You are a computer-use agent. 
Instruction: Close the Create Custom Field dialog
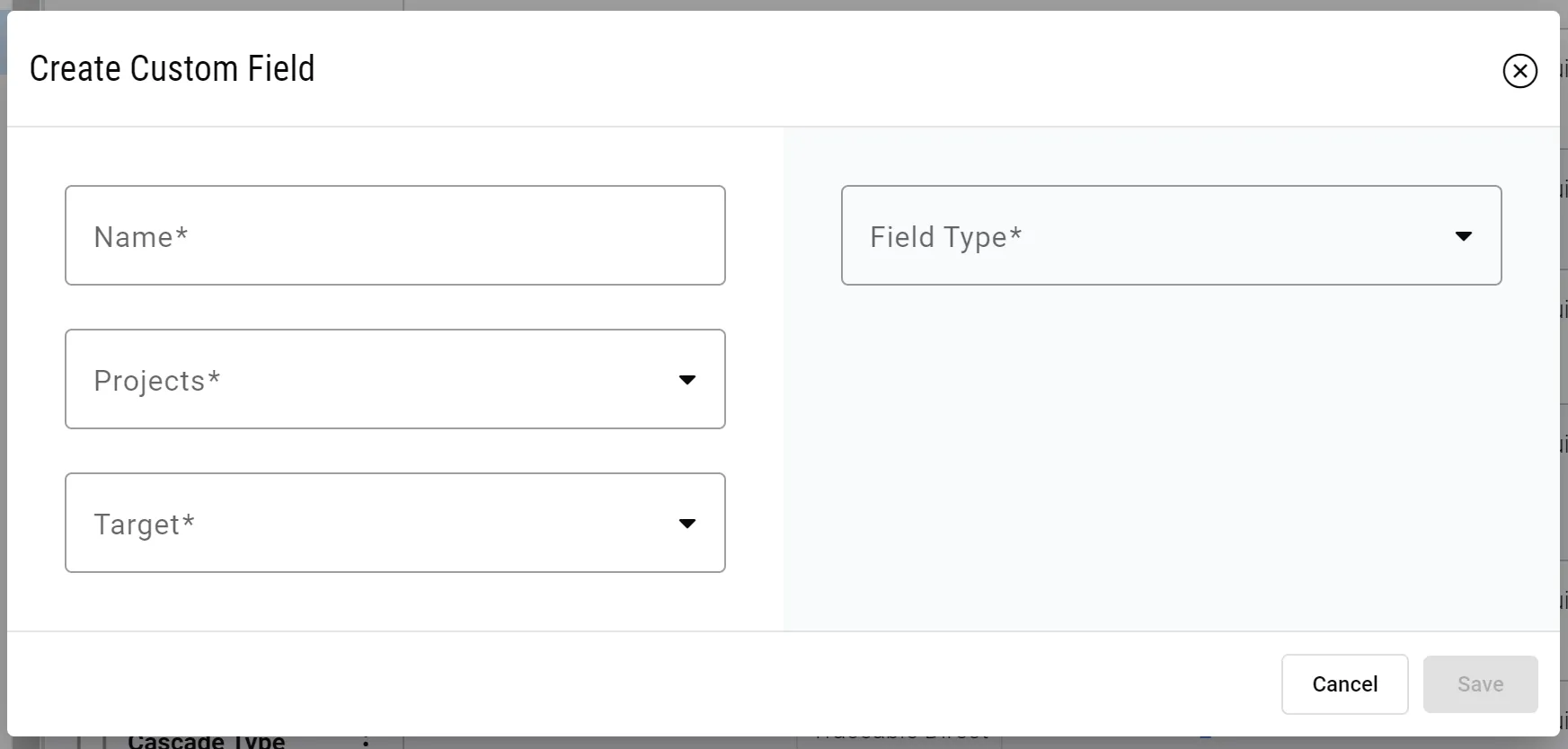(1519, 71)
